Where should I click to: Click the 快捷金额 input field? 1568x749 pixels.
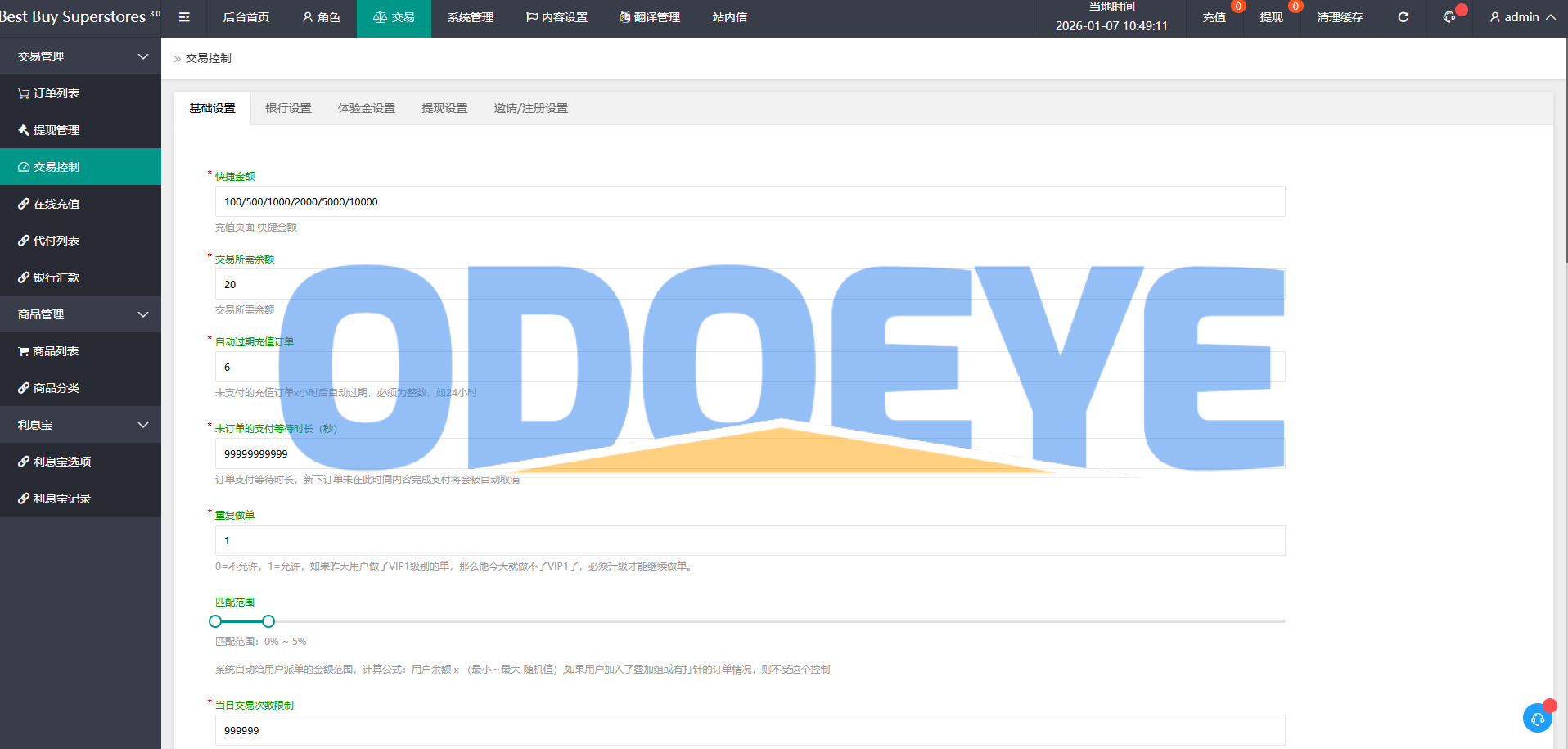[x=749, y=202]
